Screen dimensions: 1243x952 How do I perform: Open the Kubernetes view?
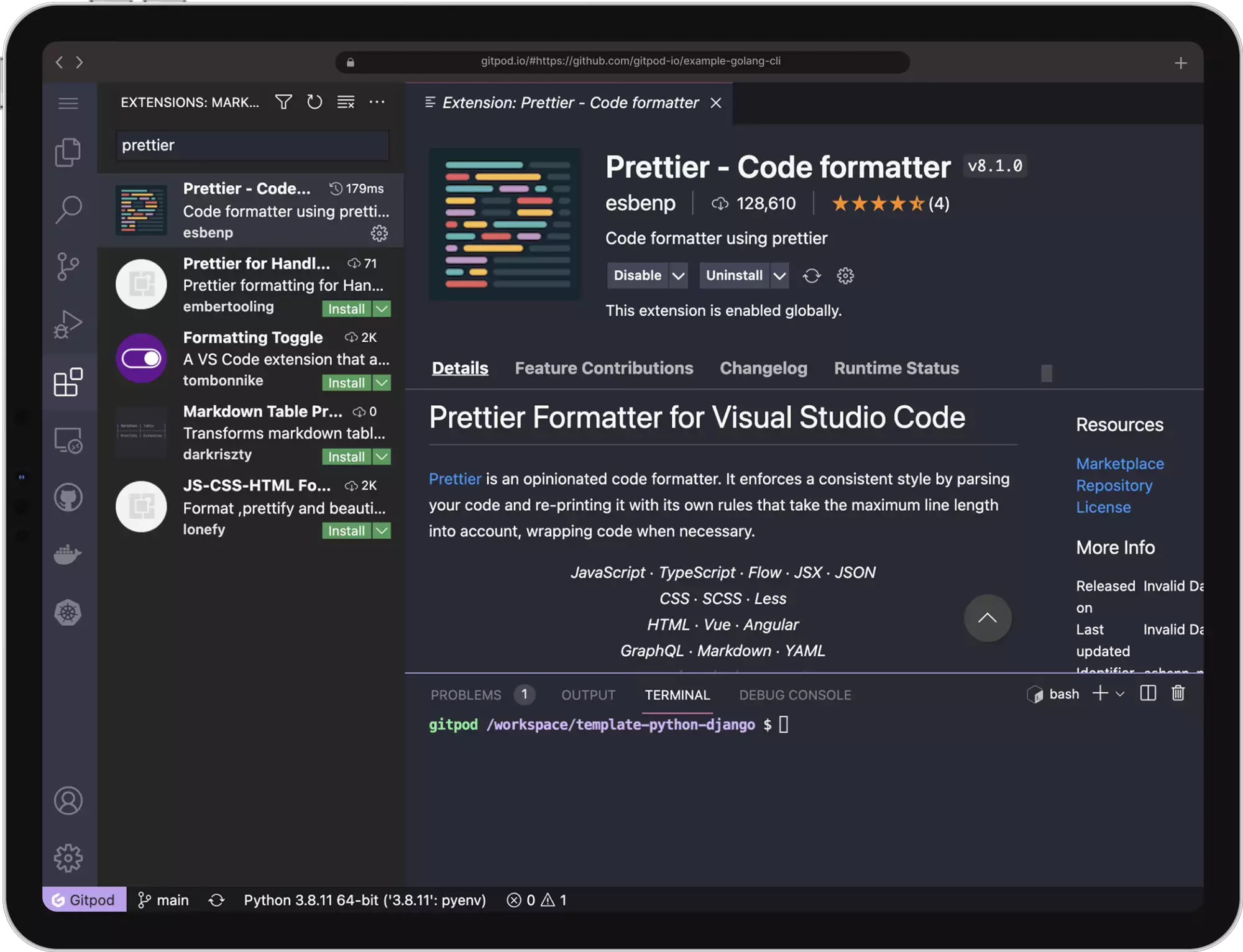click(68, 613)
